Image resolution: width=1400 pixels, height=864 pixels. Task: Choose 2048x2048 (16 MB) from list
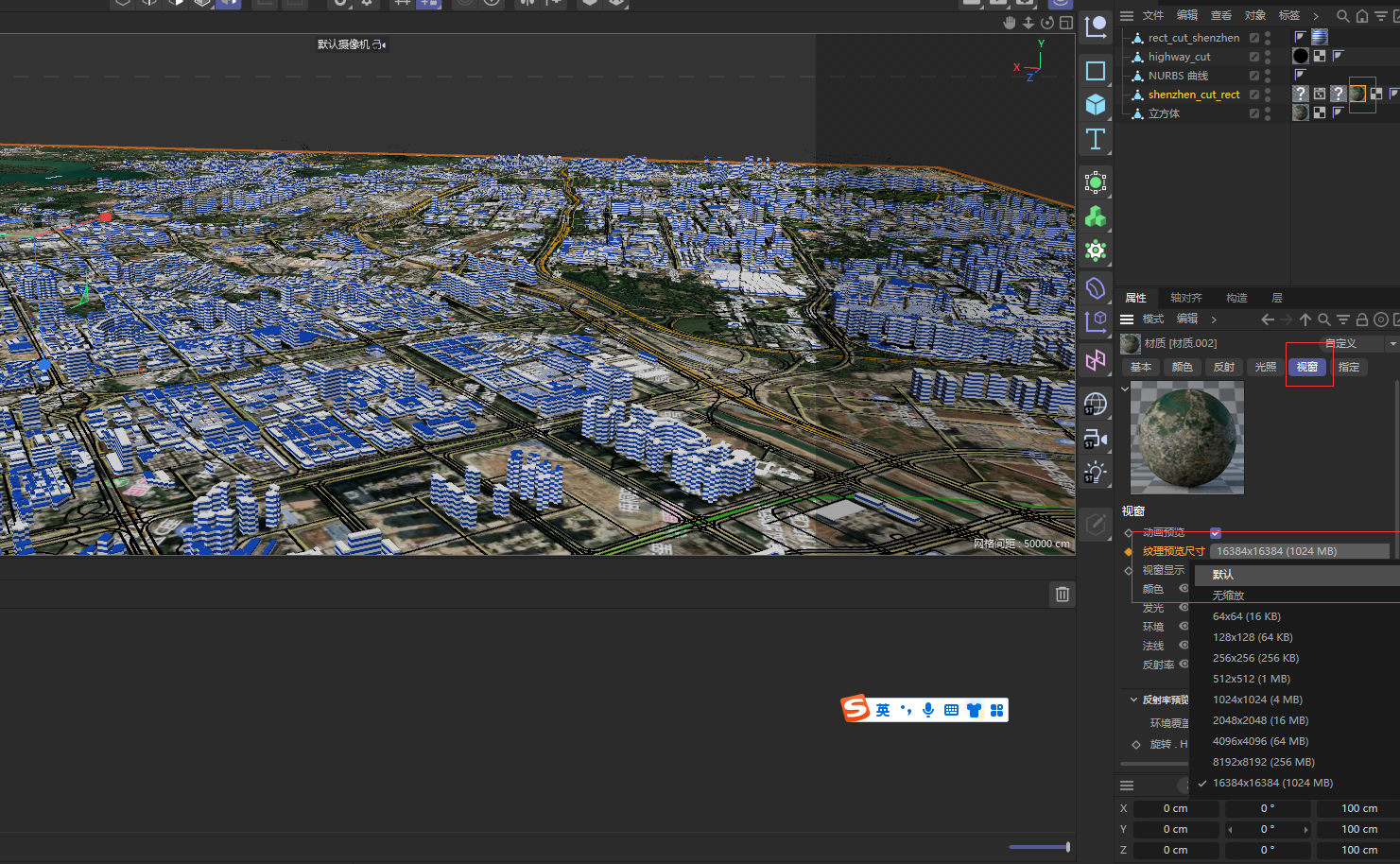coord(1260,720)
